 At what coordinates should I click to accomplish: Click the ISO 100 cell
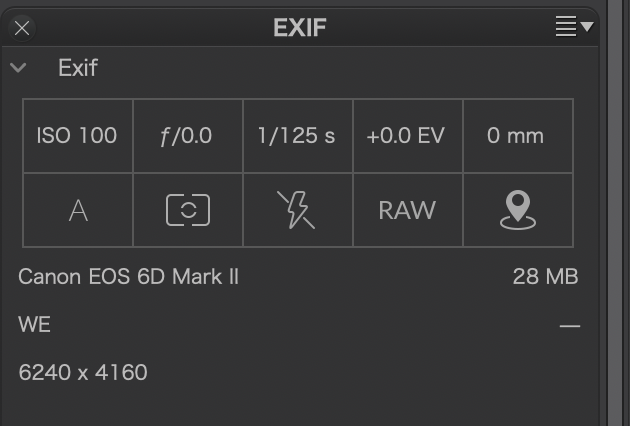[x=78, y=136]
